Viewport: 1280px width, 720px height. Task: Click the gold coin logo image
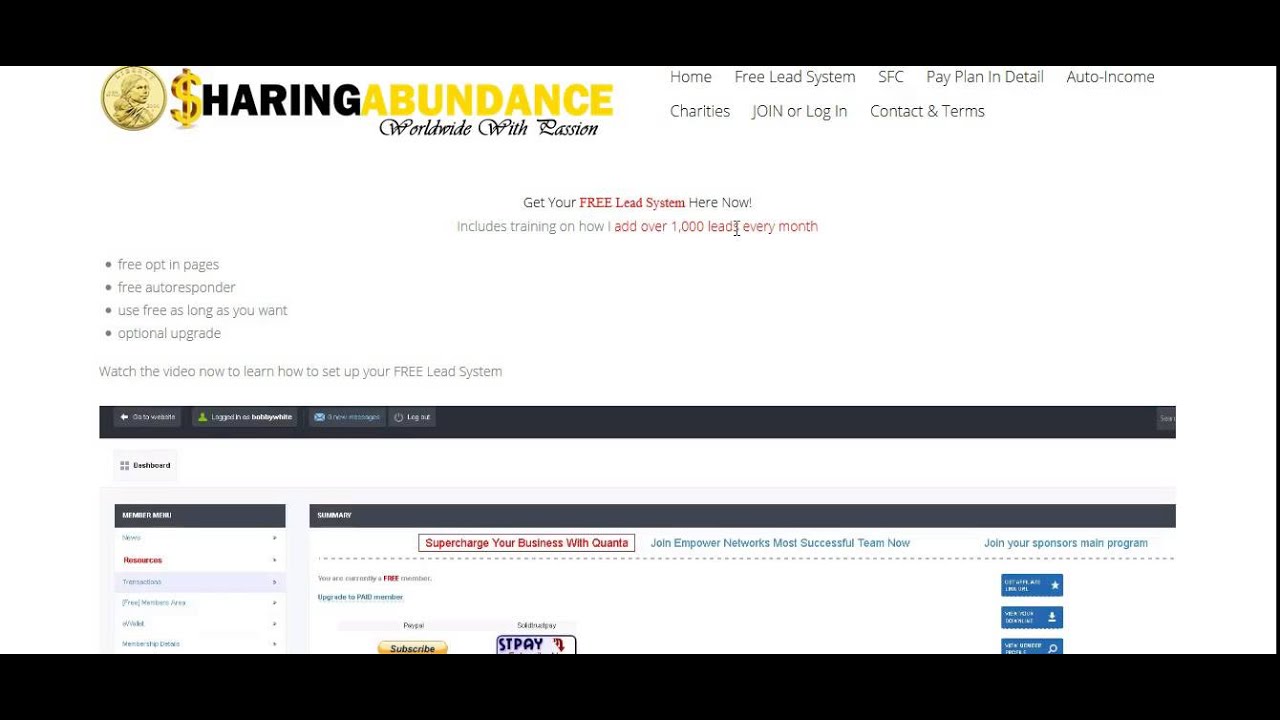[x=134, y=99]
